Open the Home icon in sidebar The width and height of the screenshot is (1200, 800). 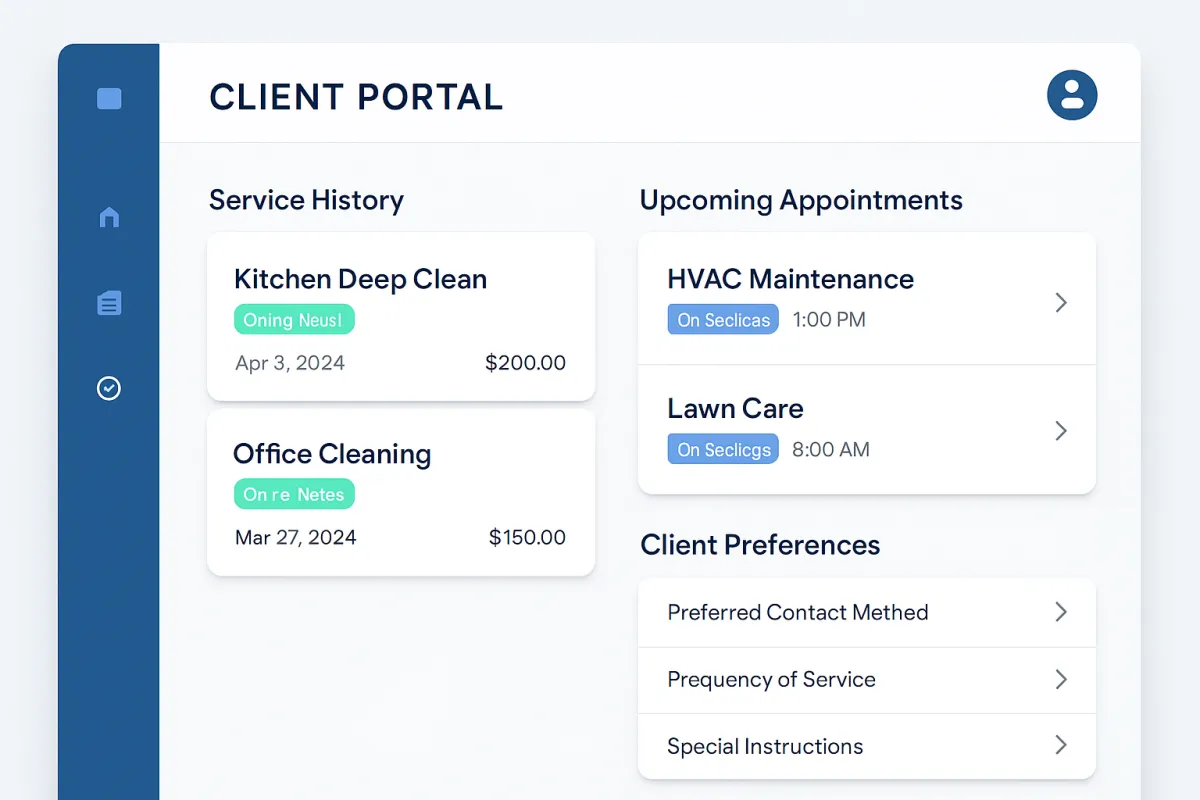(x=109, y=217)
